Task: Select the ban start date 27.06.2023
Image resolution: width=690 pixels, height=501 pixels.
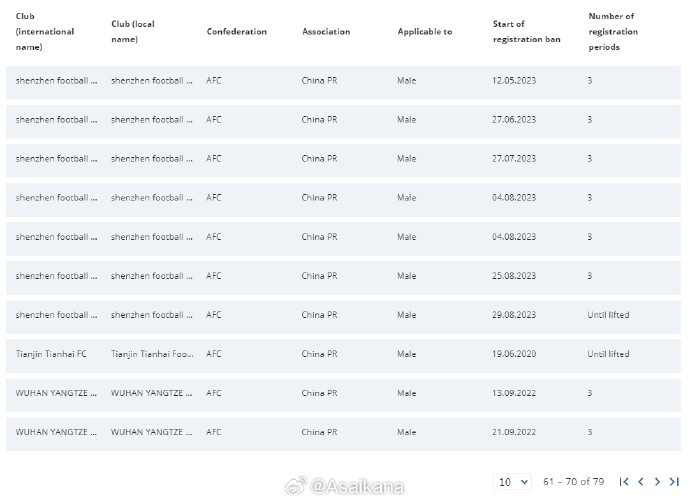Action: [x=514, y=120]
